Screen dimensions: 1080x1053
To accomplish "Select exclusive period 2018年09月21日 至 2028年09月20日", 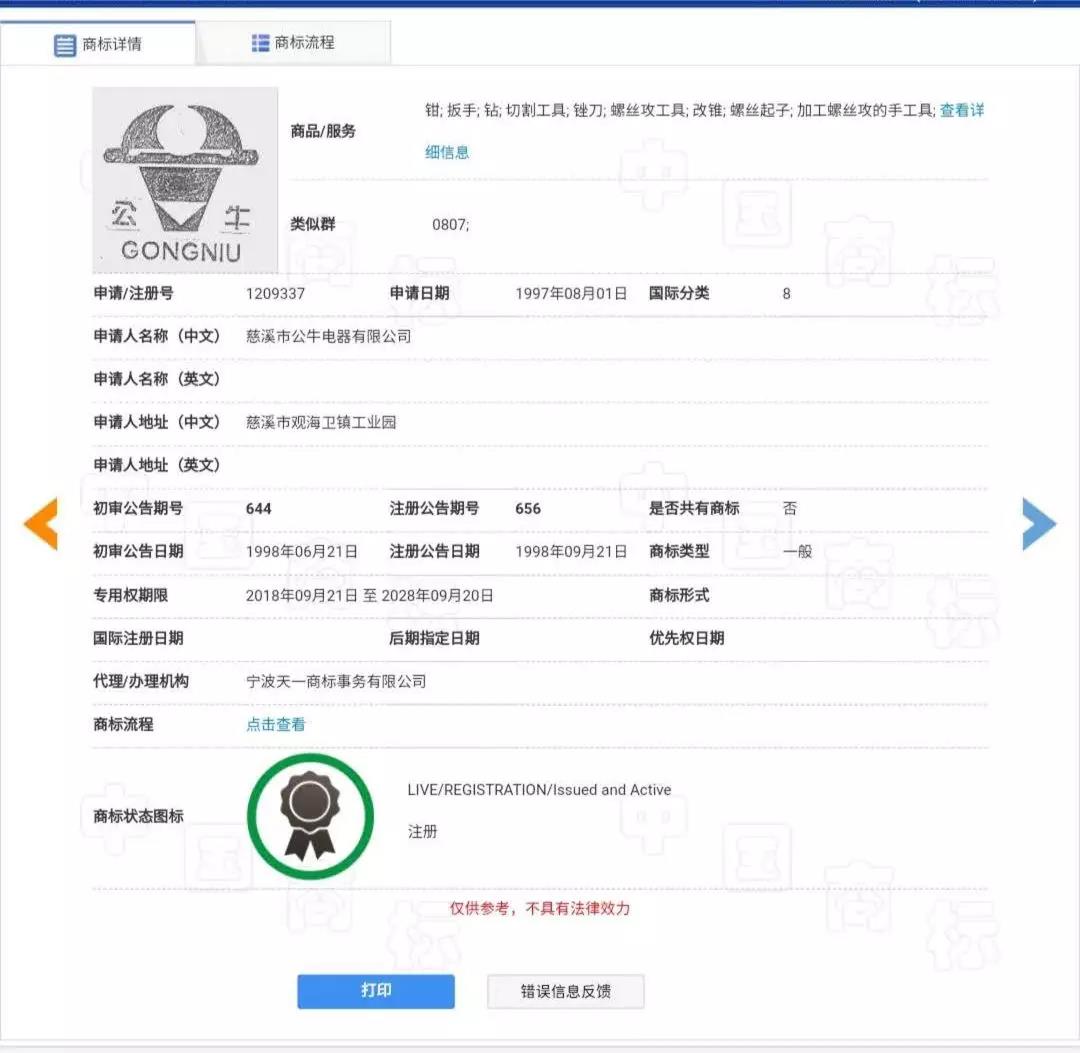I will pyautogui.click(x=369, y=596).
